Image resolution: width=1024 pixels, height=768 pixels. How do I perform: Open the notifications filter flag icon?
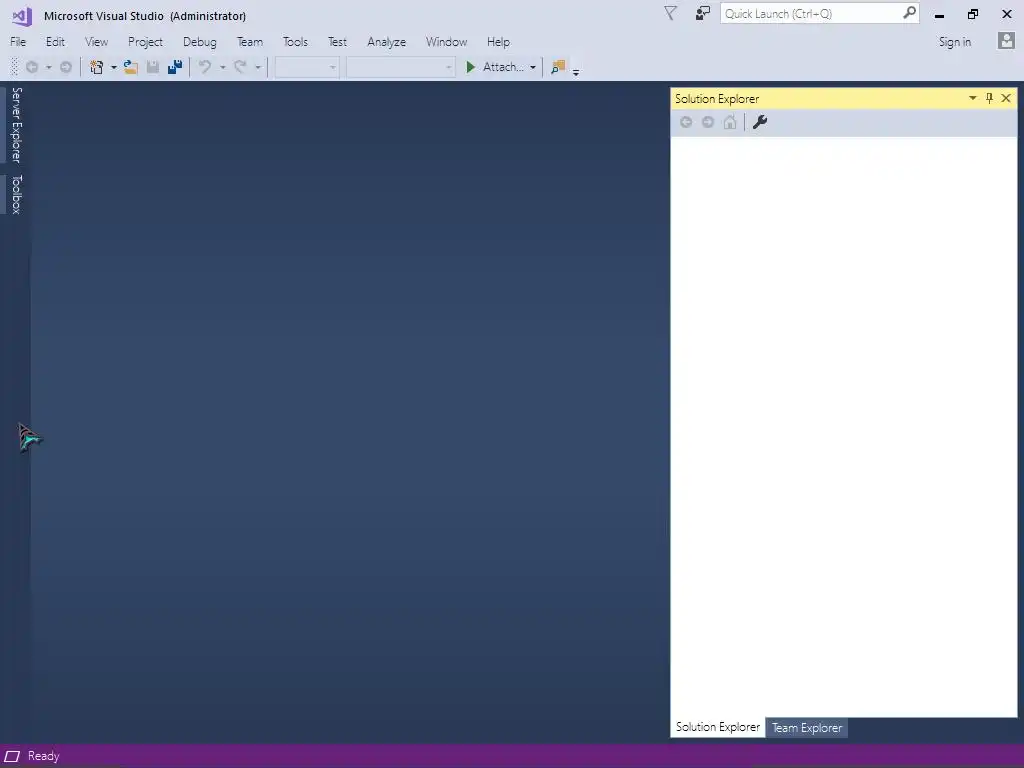tap(670, 13)
